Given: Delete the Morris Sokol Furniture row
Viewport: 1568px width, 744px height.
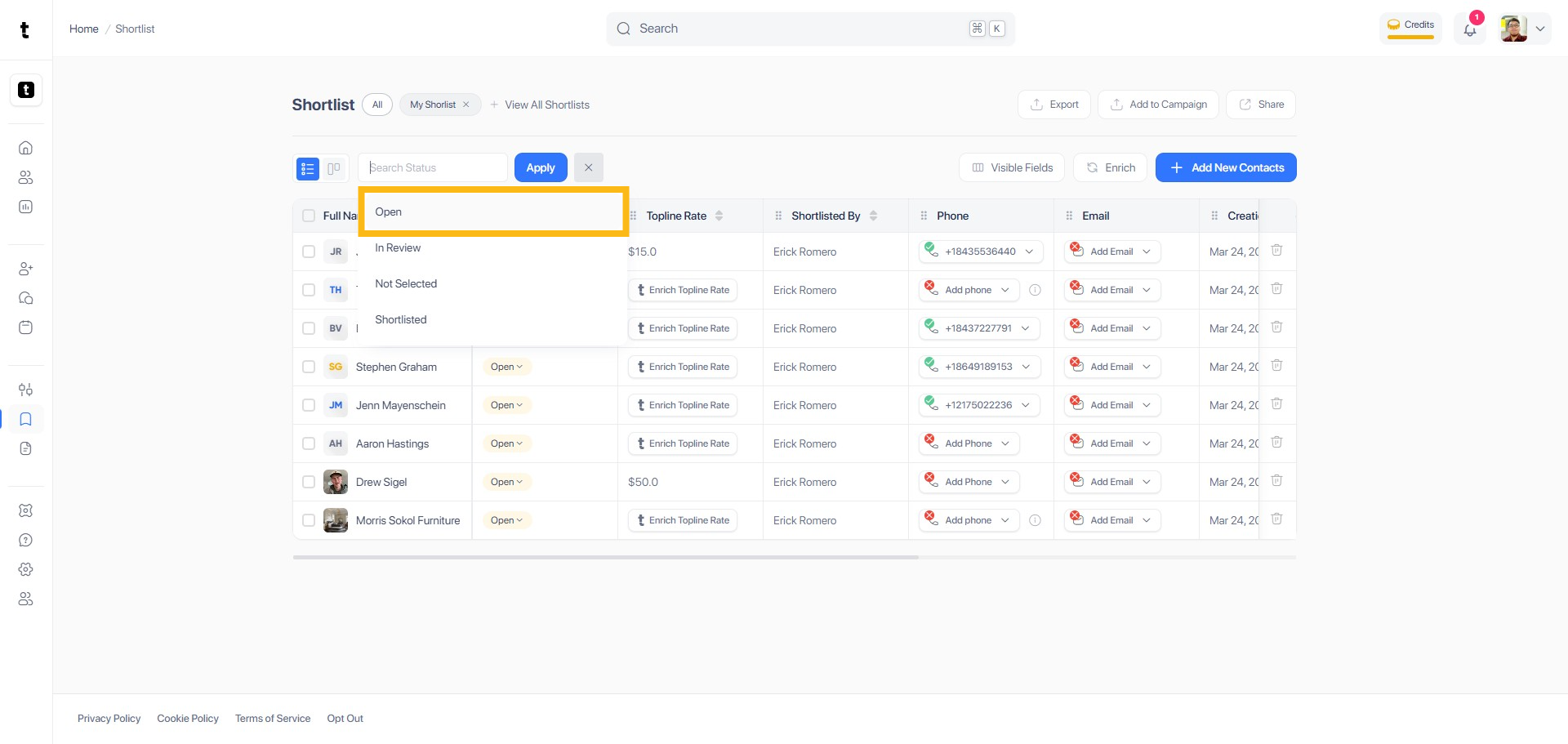Looking at the screenshot, I should click(1277, 519).
